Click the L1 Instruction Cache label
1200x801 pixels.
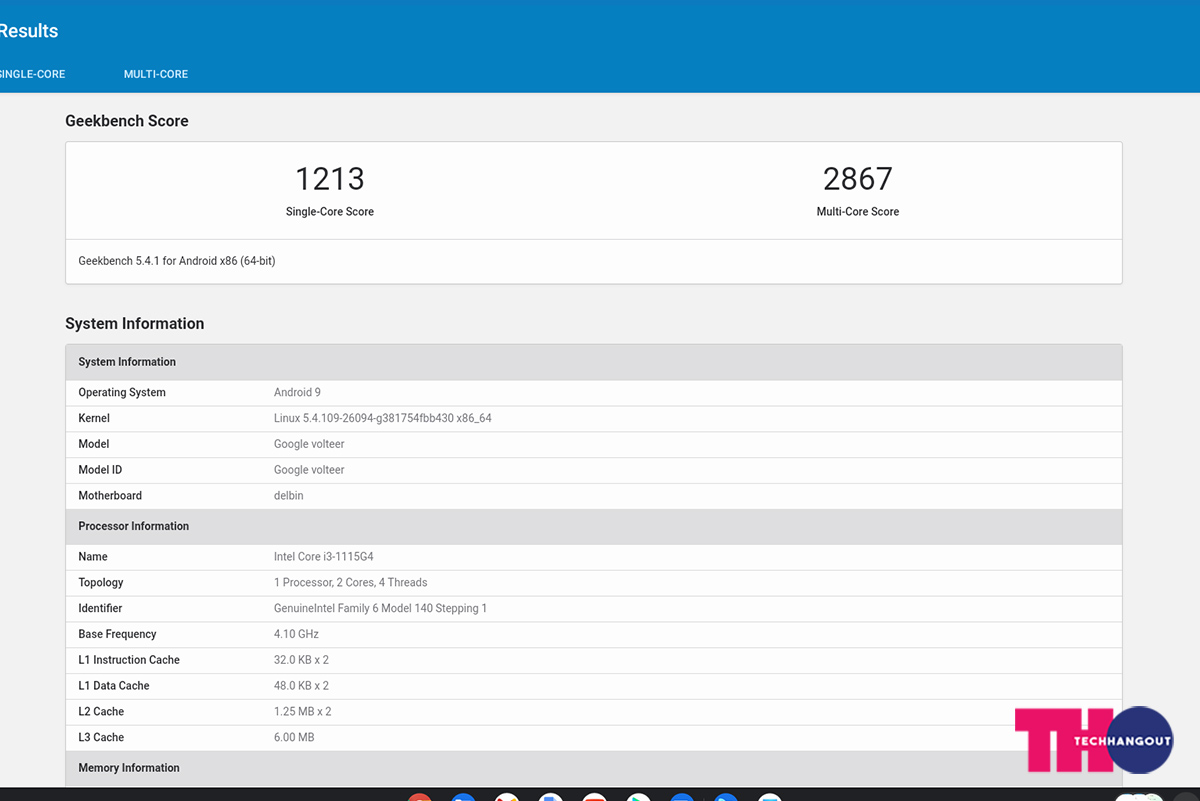[129, 660]
